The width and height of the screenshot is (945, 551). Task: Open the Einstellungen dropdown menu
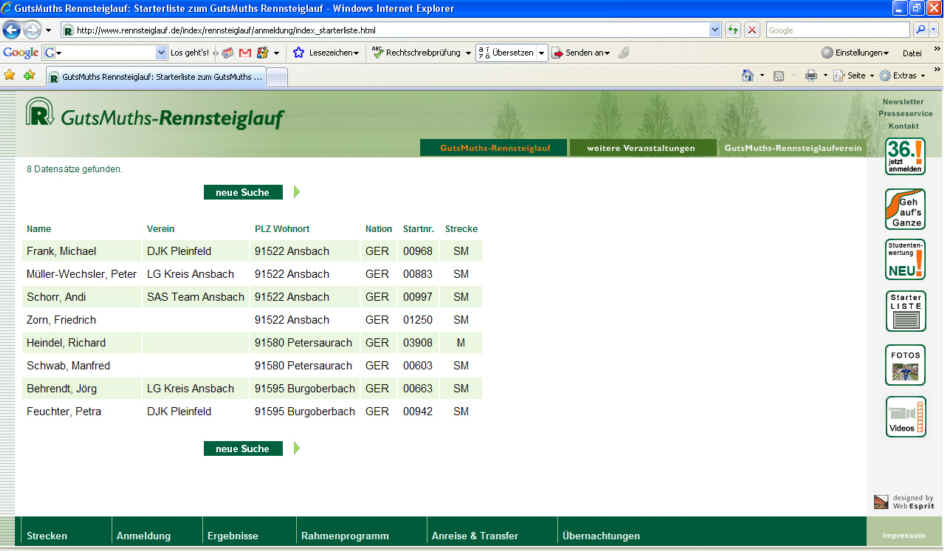[855, 53]
